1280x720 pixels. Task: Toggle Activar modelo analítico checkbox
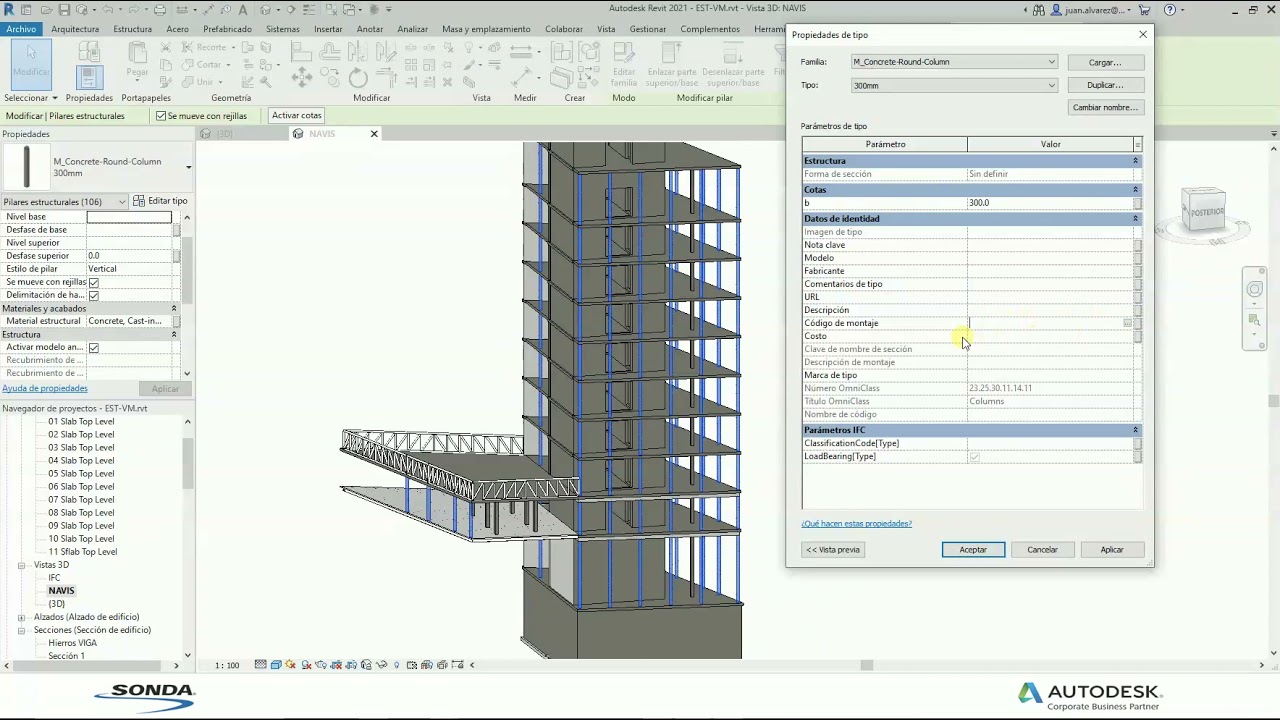[93, 348]
